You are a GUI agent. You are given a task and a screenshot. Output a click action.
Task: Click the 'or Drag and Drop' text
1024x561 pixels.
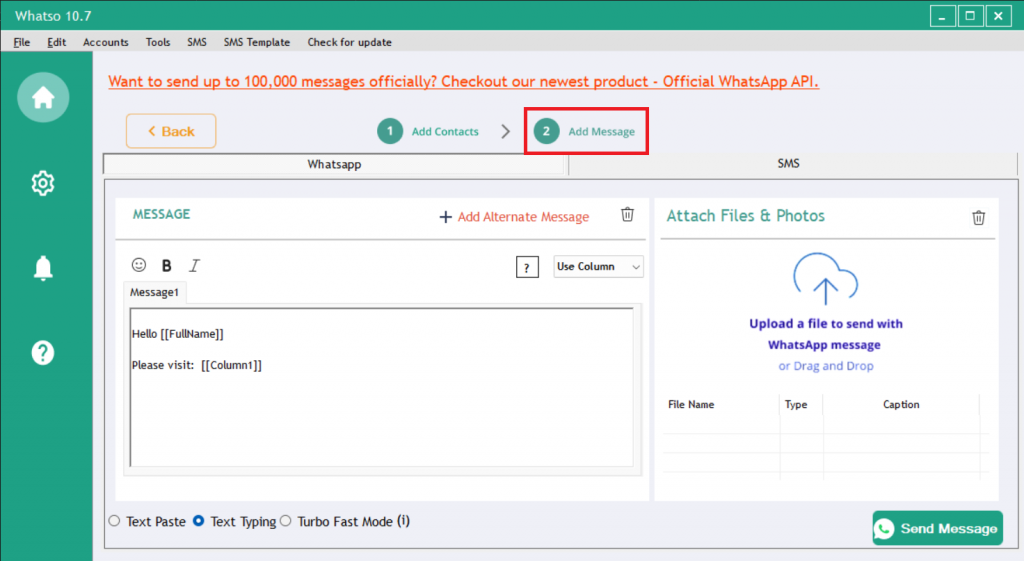[x=825, y=366]
